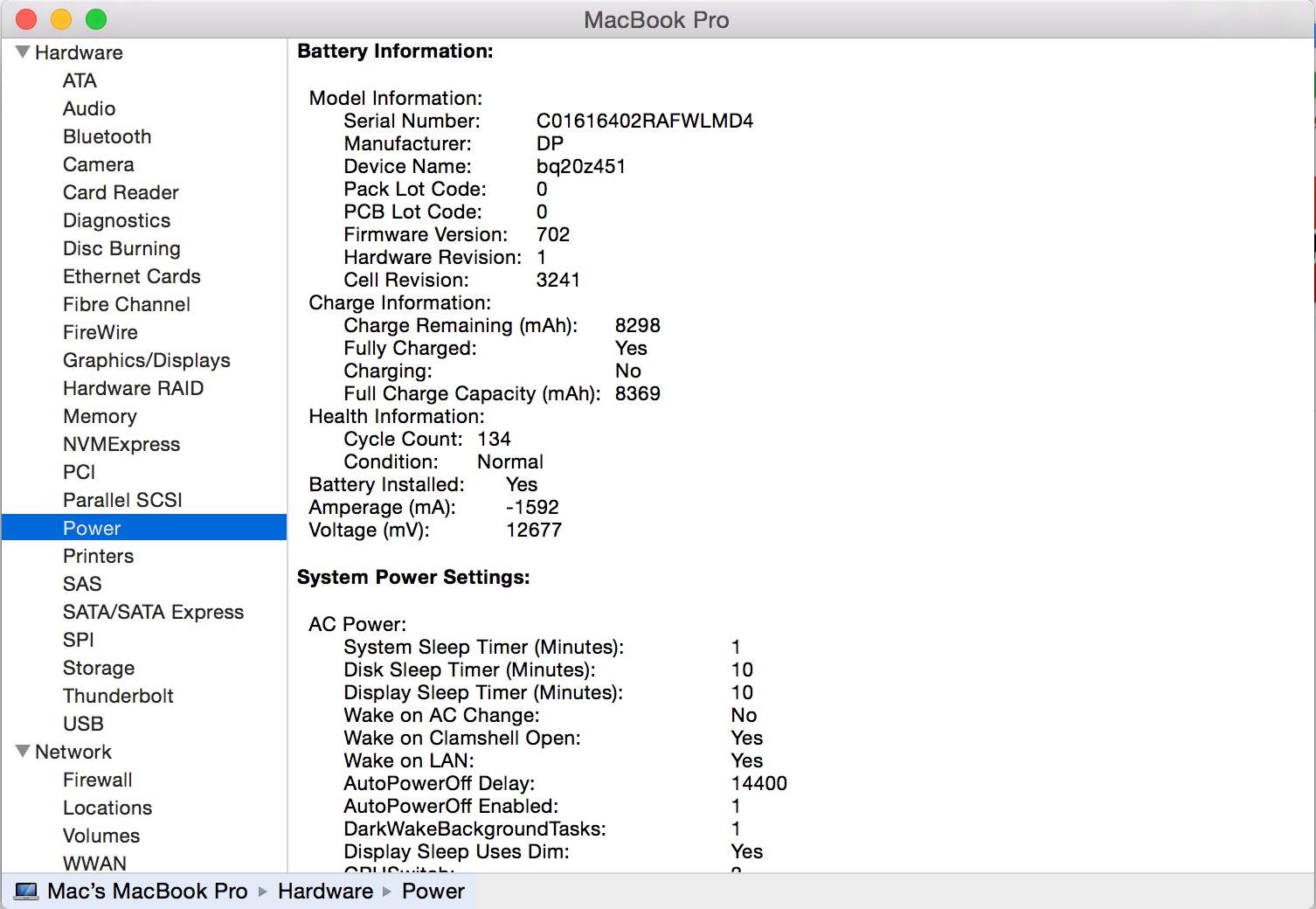Open SPI hardware section
1316x909 pixels.
point(79,640)
